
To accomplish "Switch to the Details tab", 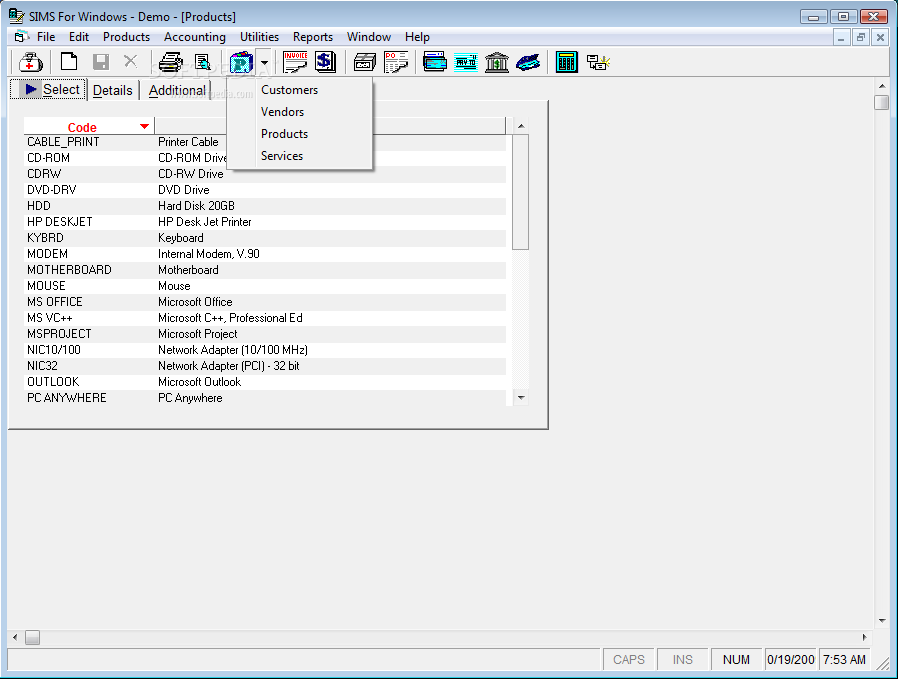I will coord(112,90).
